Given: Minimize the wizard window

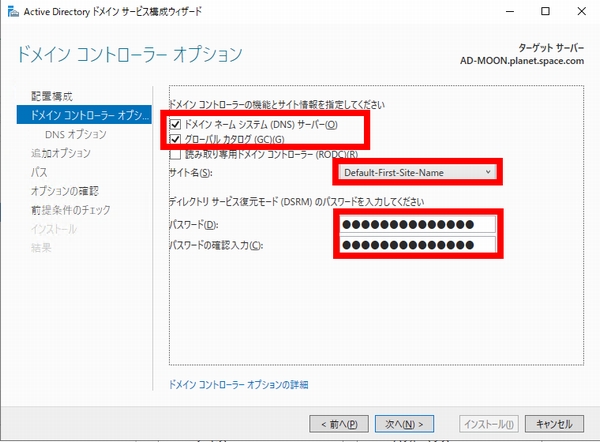Looking at the screenshot, I should point(510,11).
